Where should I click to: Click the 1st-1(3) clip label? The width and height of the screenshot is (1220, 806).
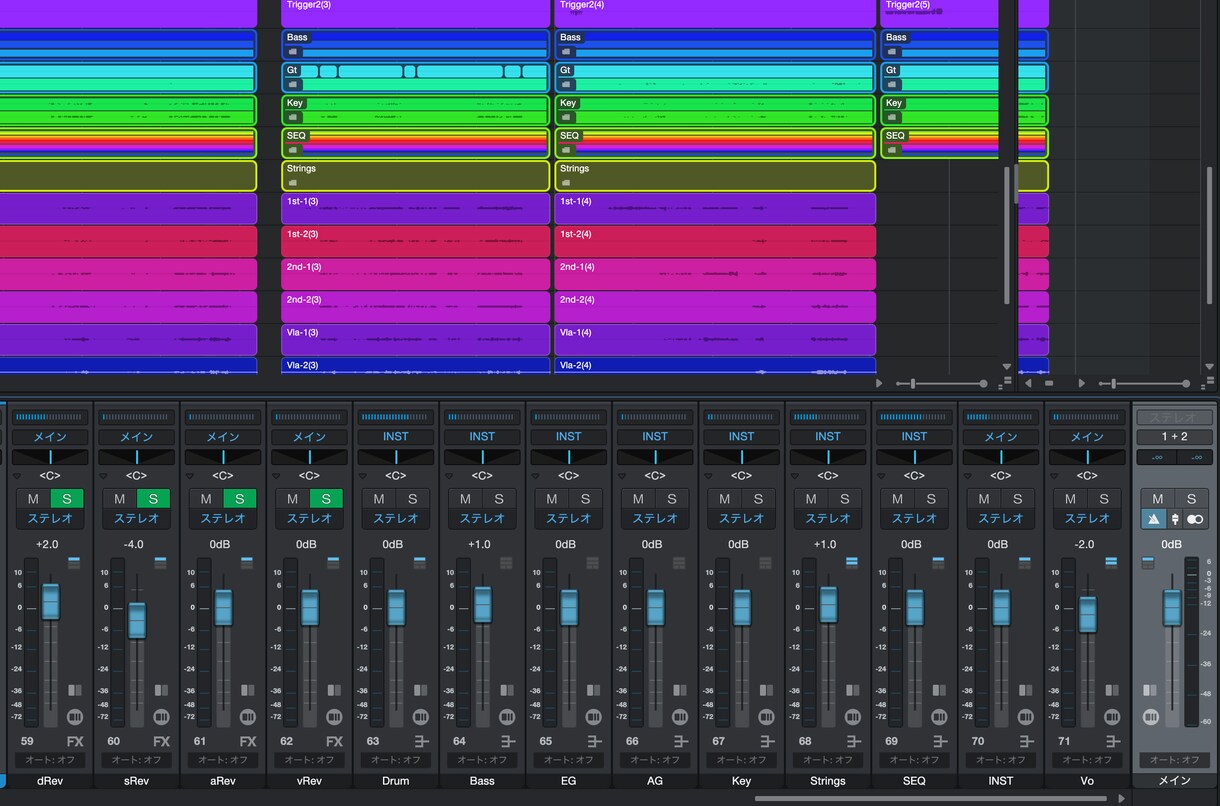(303, 201)
